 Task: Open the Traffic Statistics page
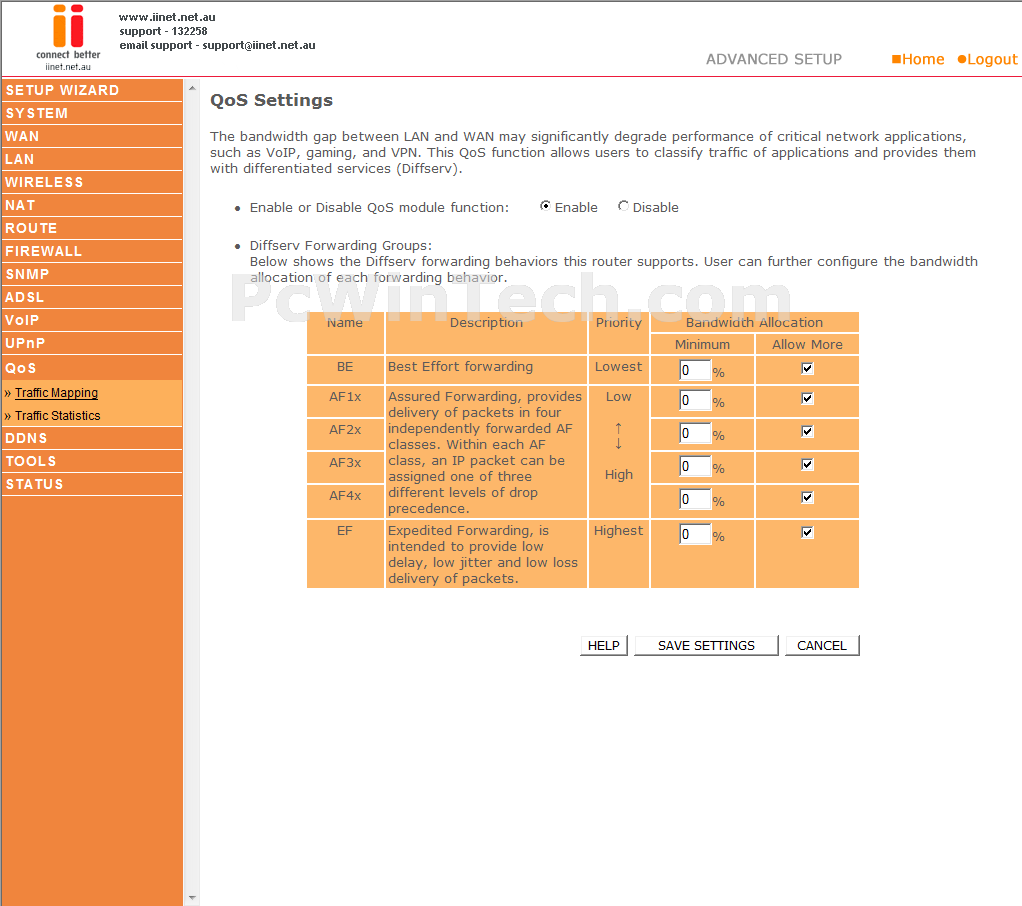point(57,416)
